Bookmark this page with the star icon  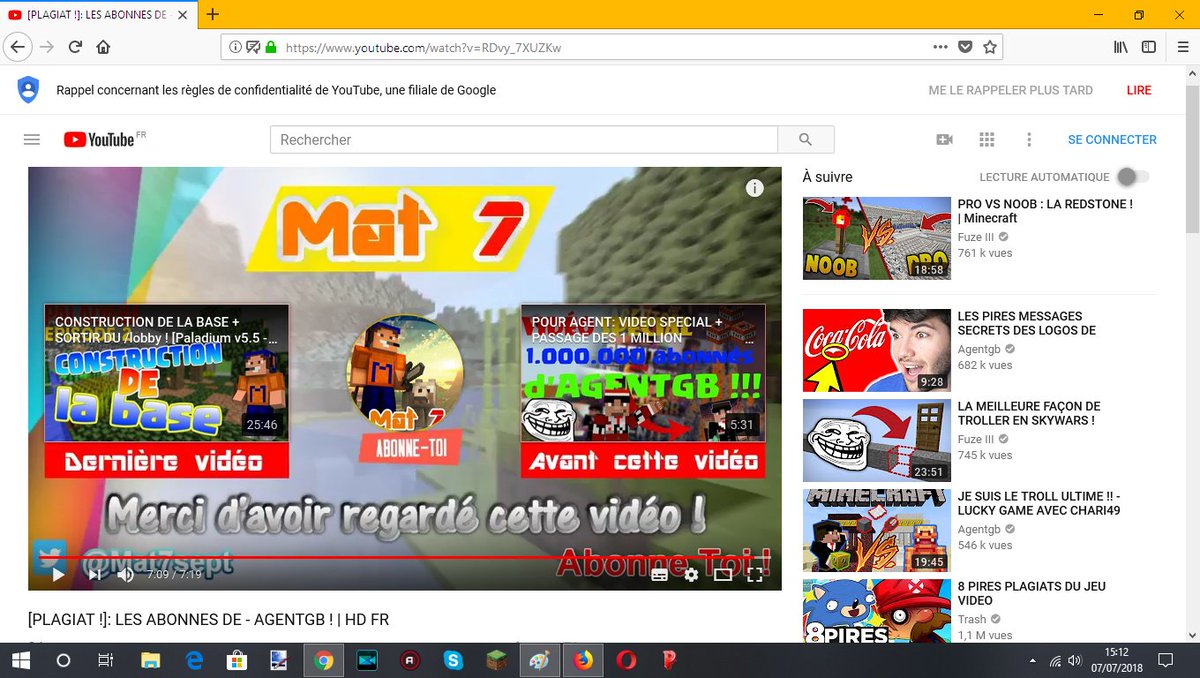tap(989, 47)
